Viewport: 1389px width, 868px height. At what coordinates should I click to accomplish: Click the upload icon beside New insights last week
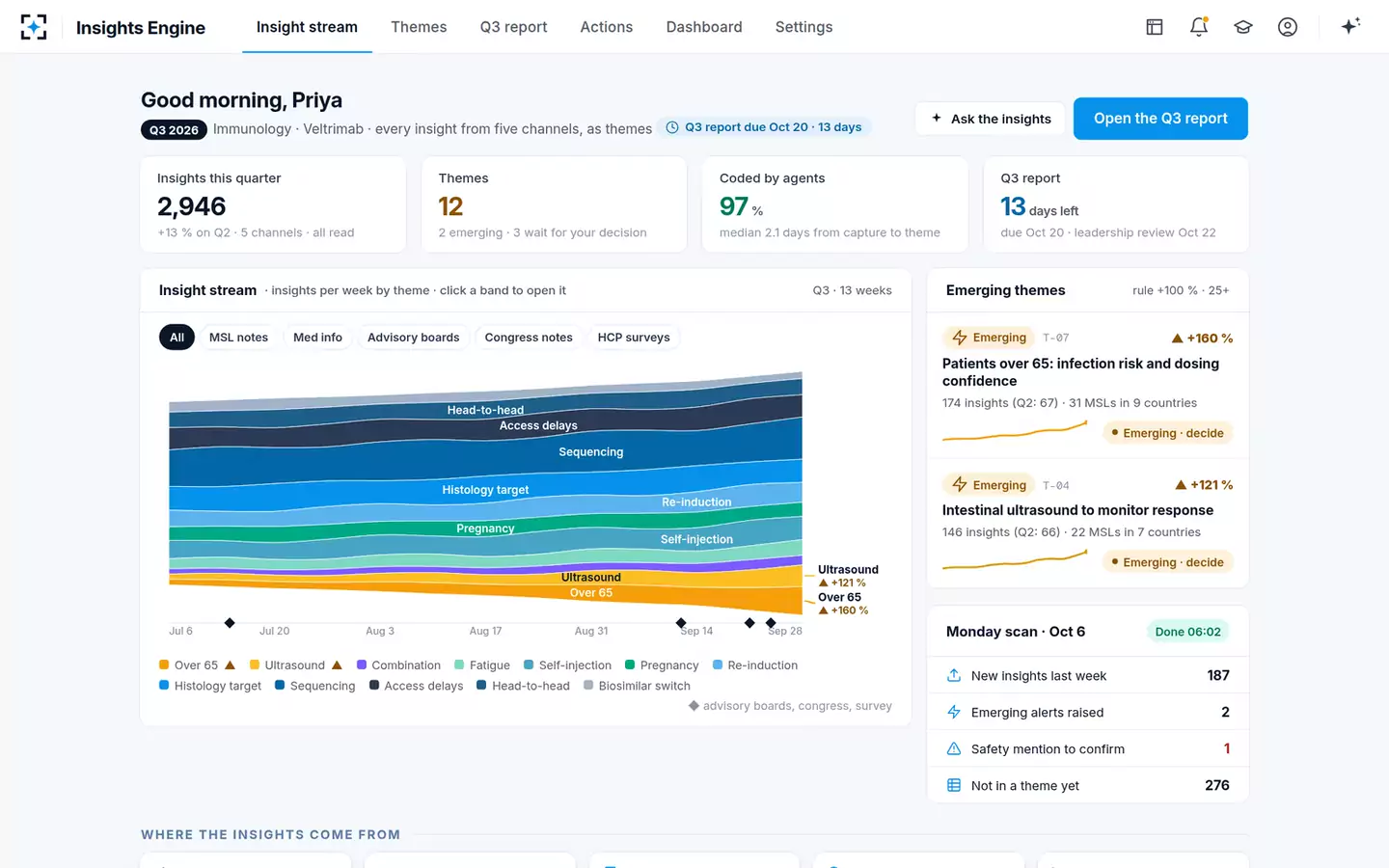pyautogui.click(x=954, y=675)
